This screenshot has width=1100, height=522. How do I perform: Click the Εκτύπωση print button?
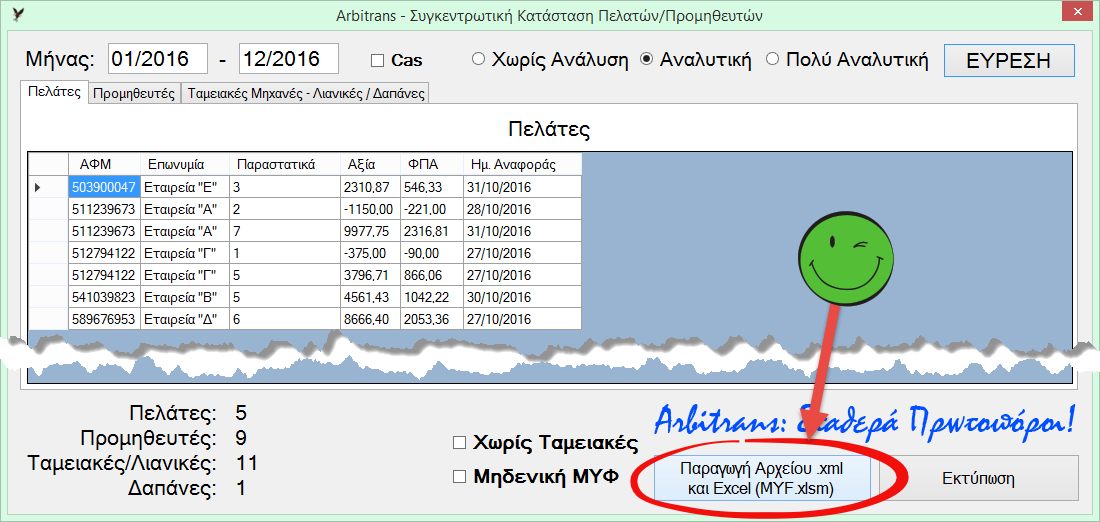coord(979,479)
